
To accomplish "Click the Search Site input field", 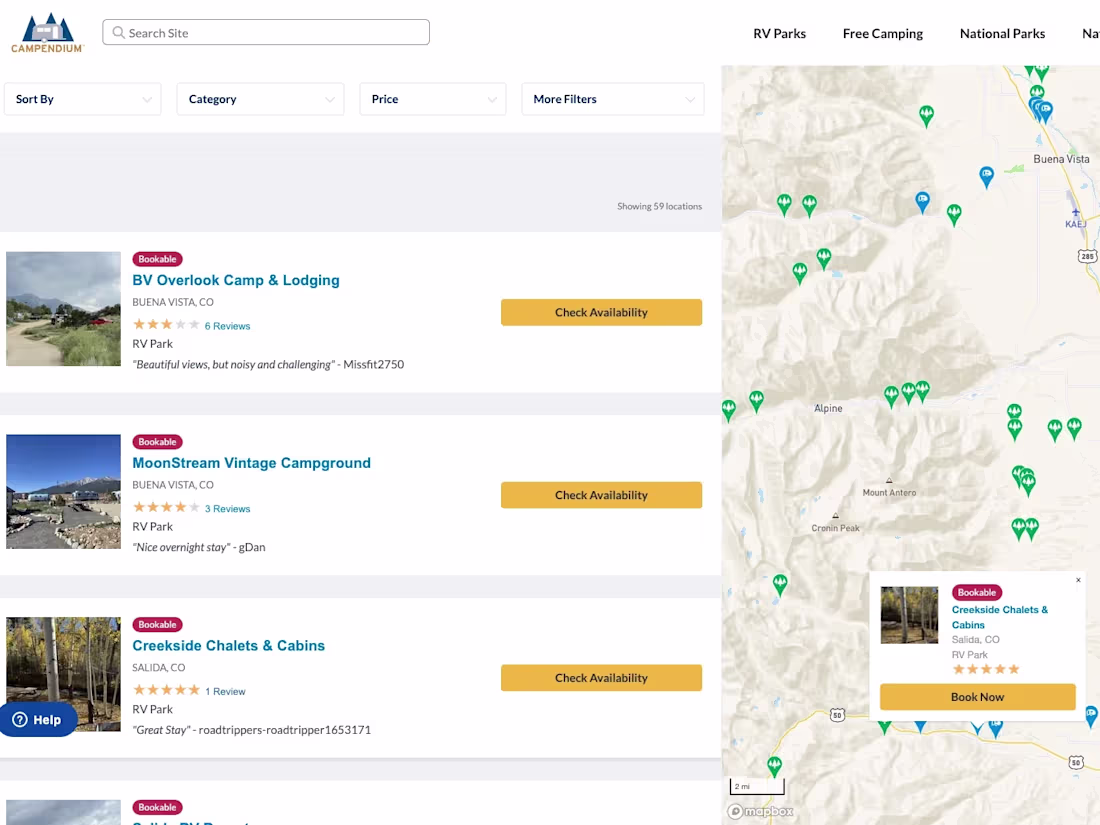I will click(275, 33).
